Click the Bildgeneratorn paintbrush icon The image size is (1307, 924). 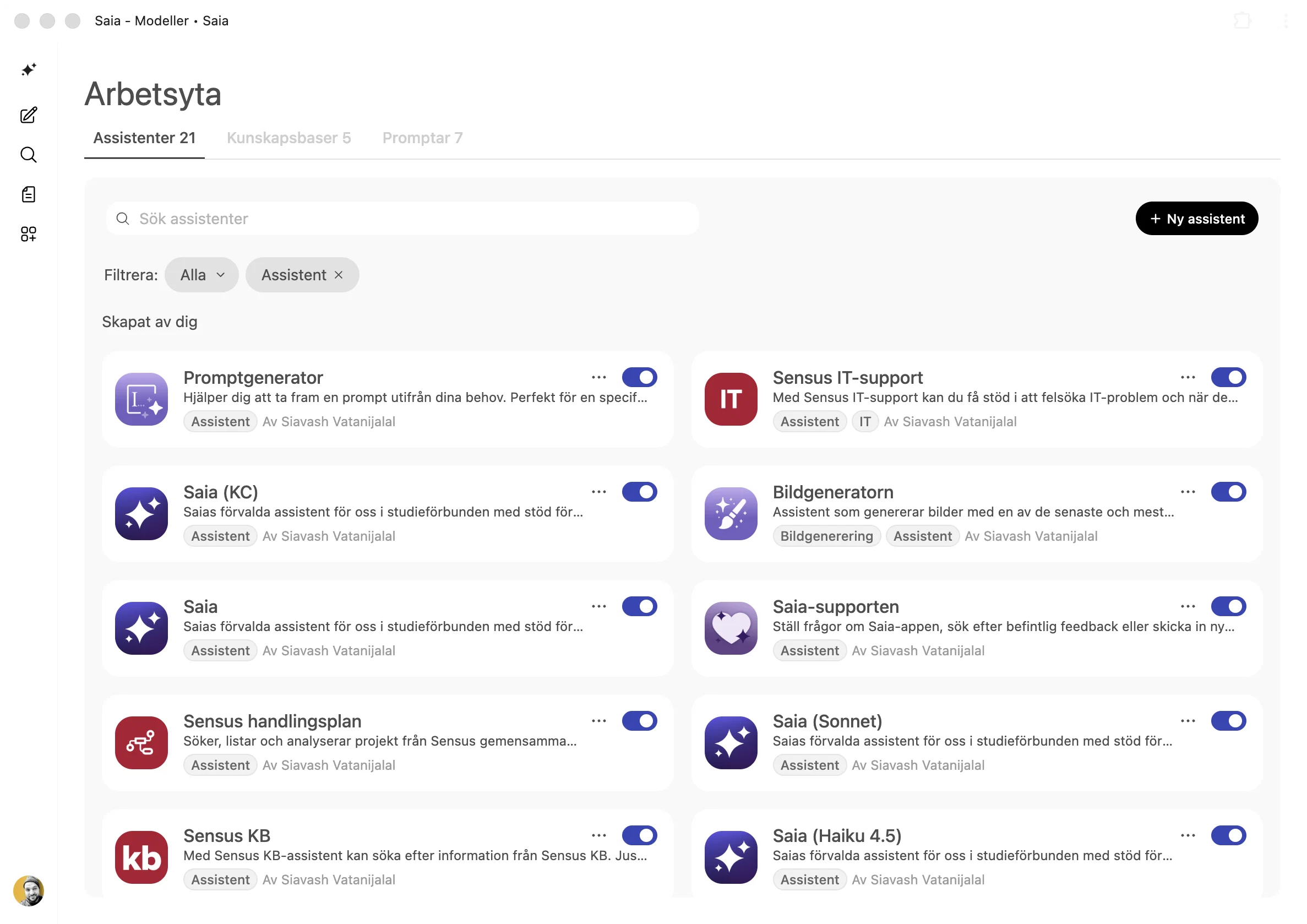[731, 514]
